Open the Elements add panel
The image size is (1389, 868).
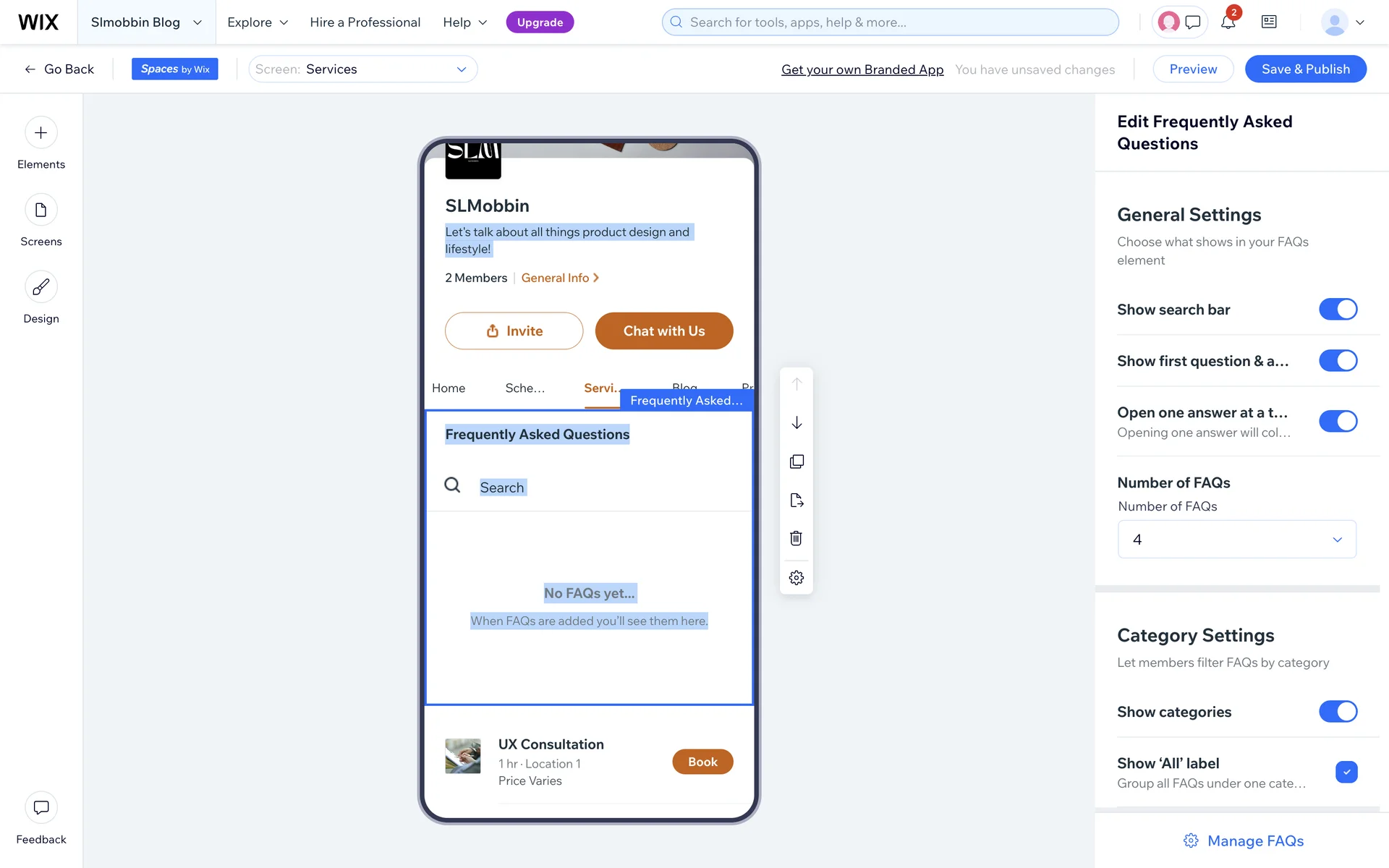click(41, 133)
